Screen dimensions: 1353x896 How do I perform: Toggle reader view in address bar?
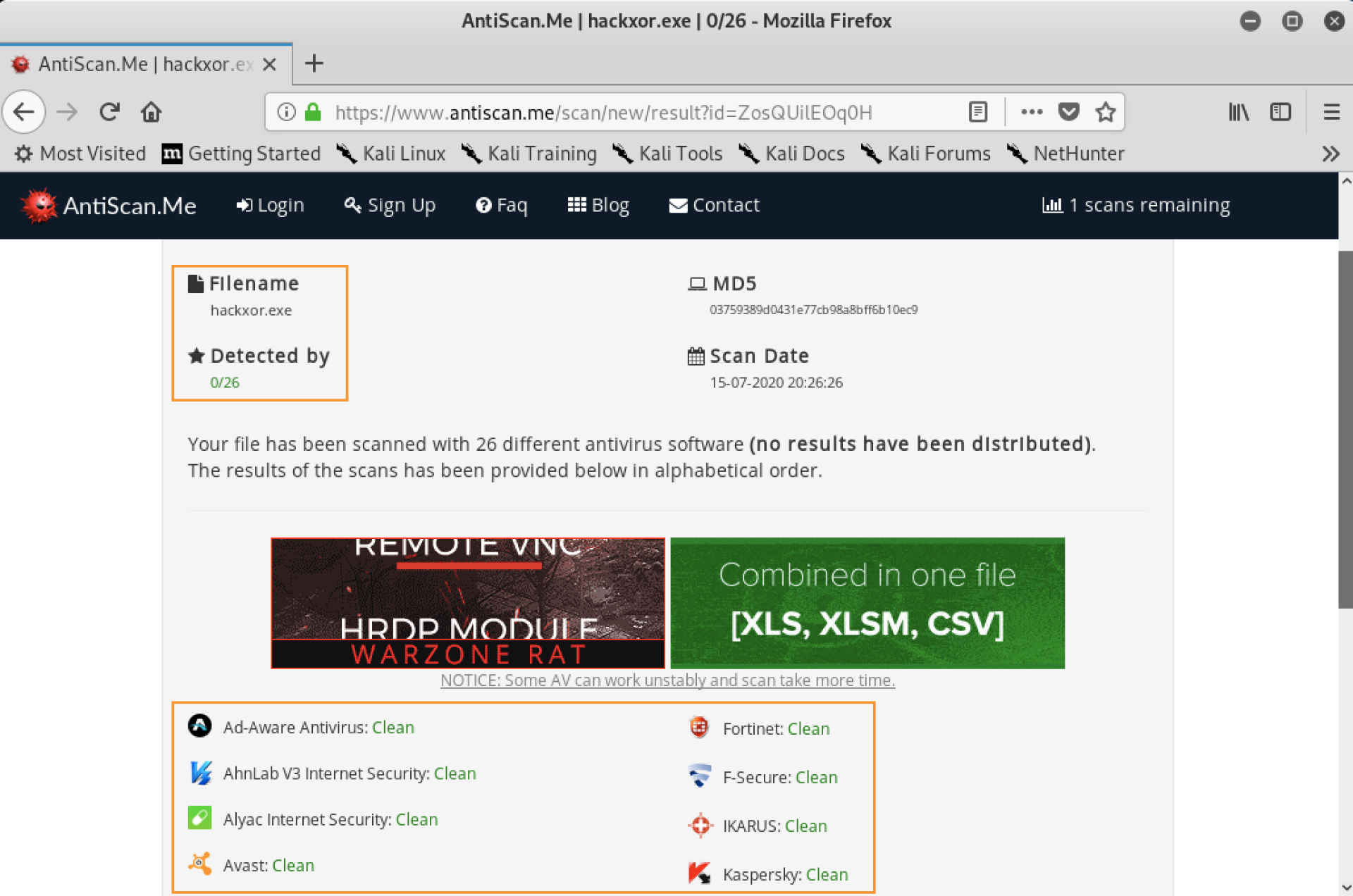point(978,112)
